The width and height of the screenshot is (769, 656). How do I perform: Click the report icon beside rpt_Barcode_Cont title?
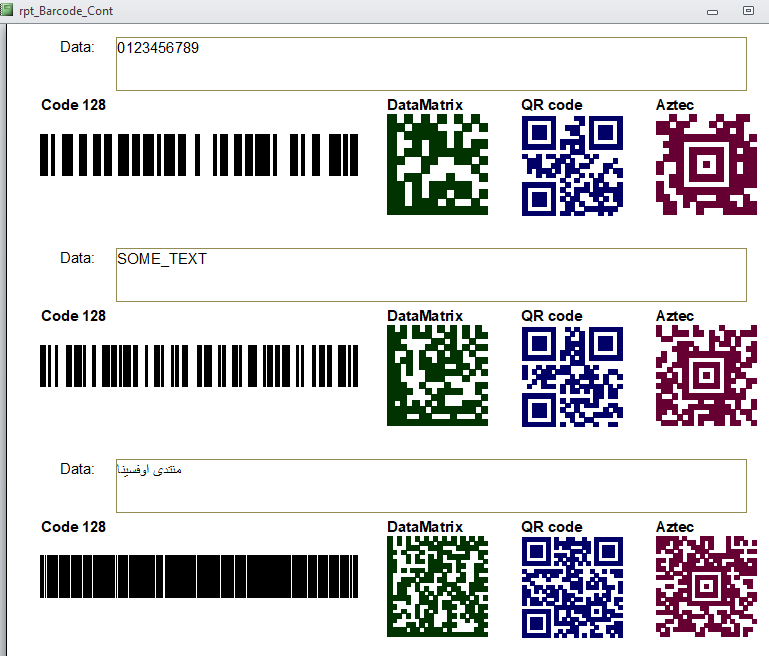(6, 10)
